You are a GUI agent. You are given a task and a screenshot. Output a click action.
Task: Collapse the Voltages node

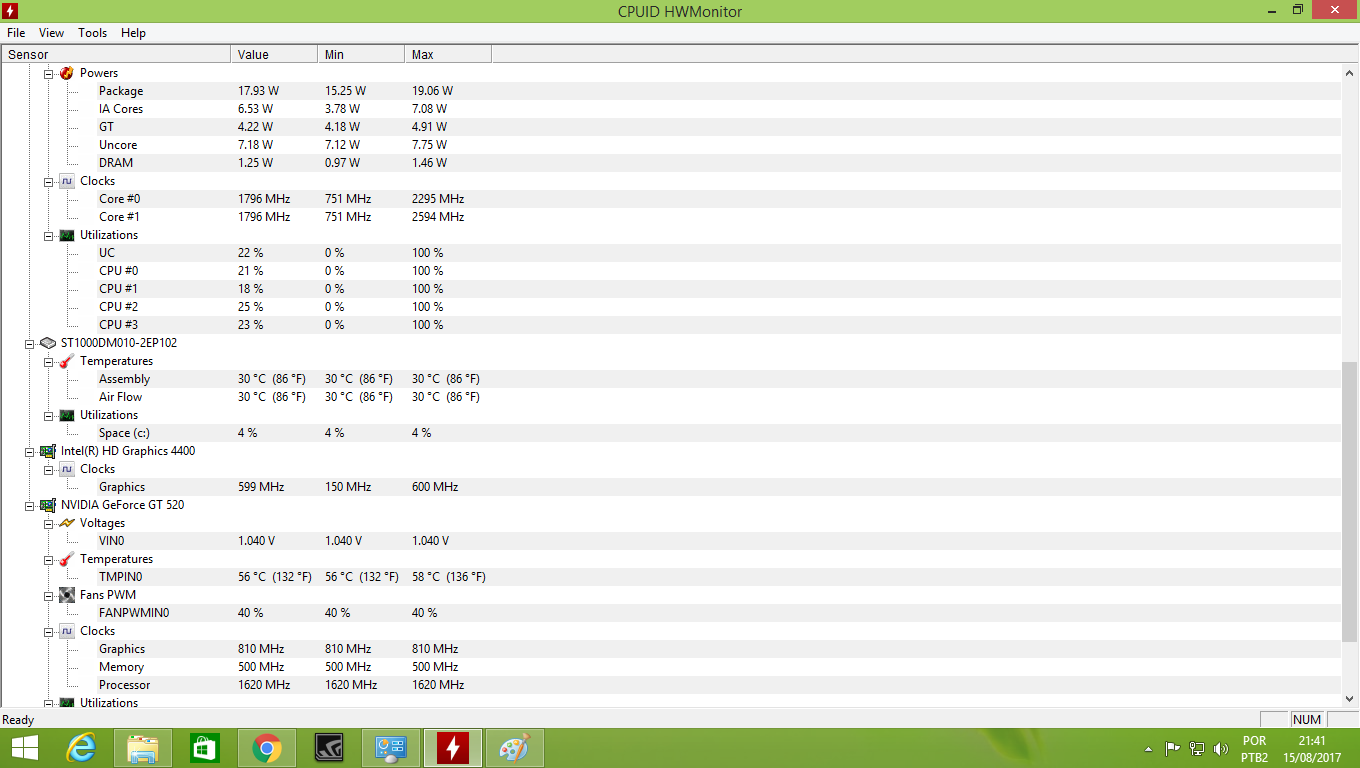pos(48,523)
